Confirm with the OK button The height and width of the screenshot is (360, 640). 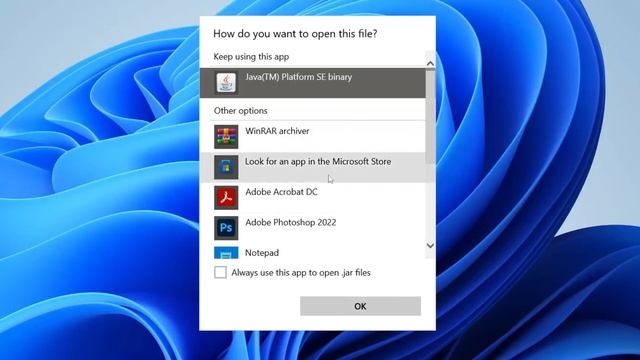pos(360,306)
